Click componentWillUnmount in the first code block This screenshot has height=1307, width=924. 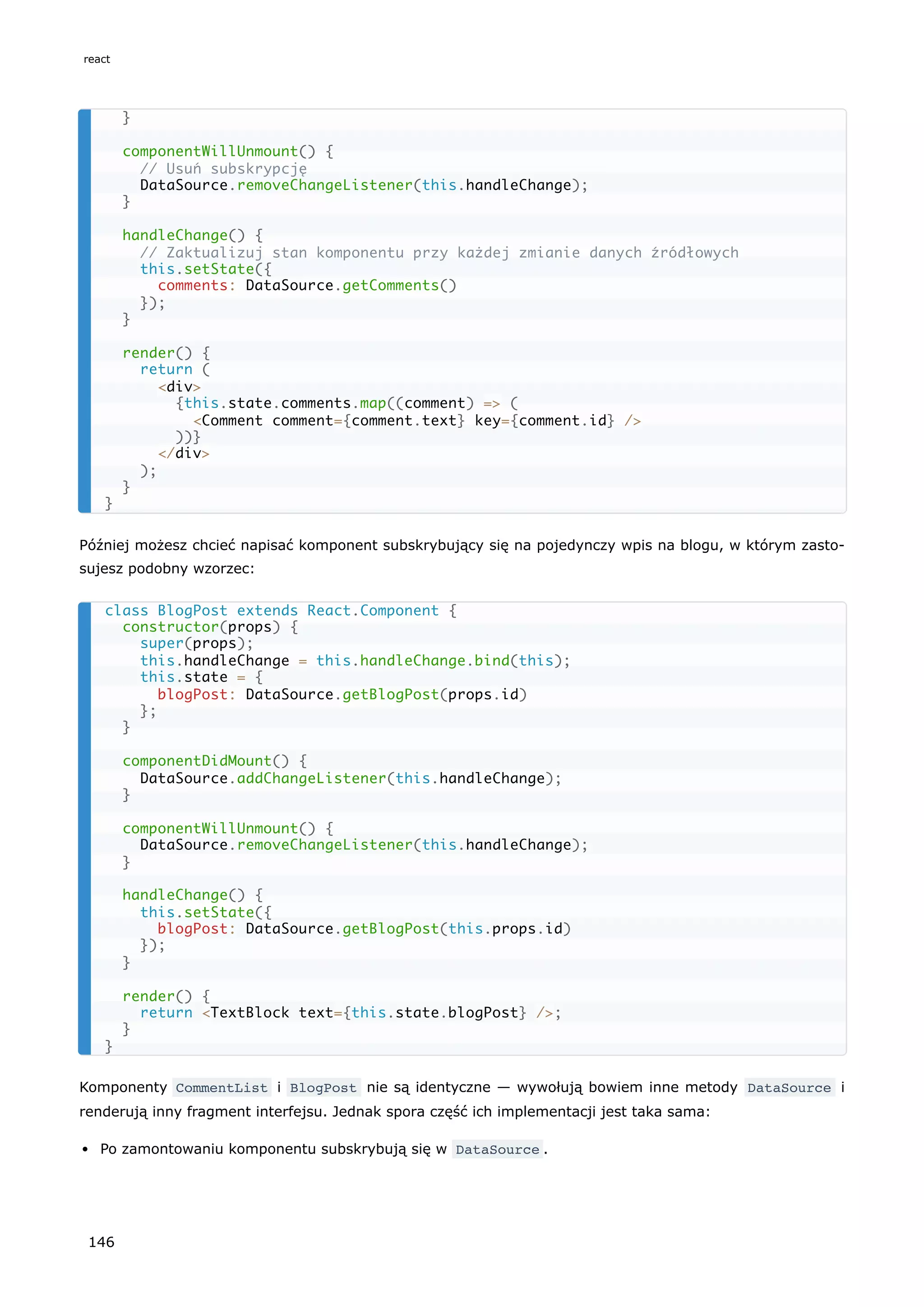210,151
